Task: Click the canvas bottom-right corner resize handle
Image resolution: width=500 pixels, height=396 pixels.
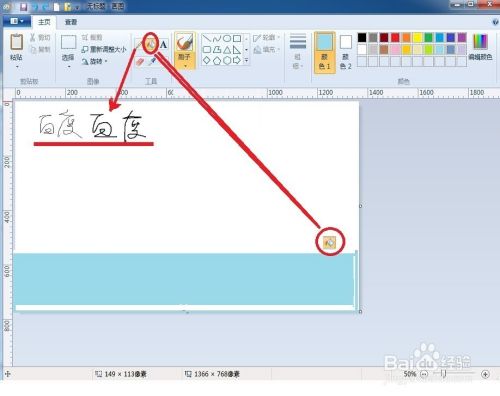Action: (360, 312)
